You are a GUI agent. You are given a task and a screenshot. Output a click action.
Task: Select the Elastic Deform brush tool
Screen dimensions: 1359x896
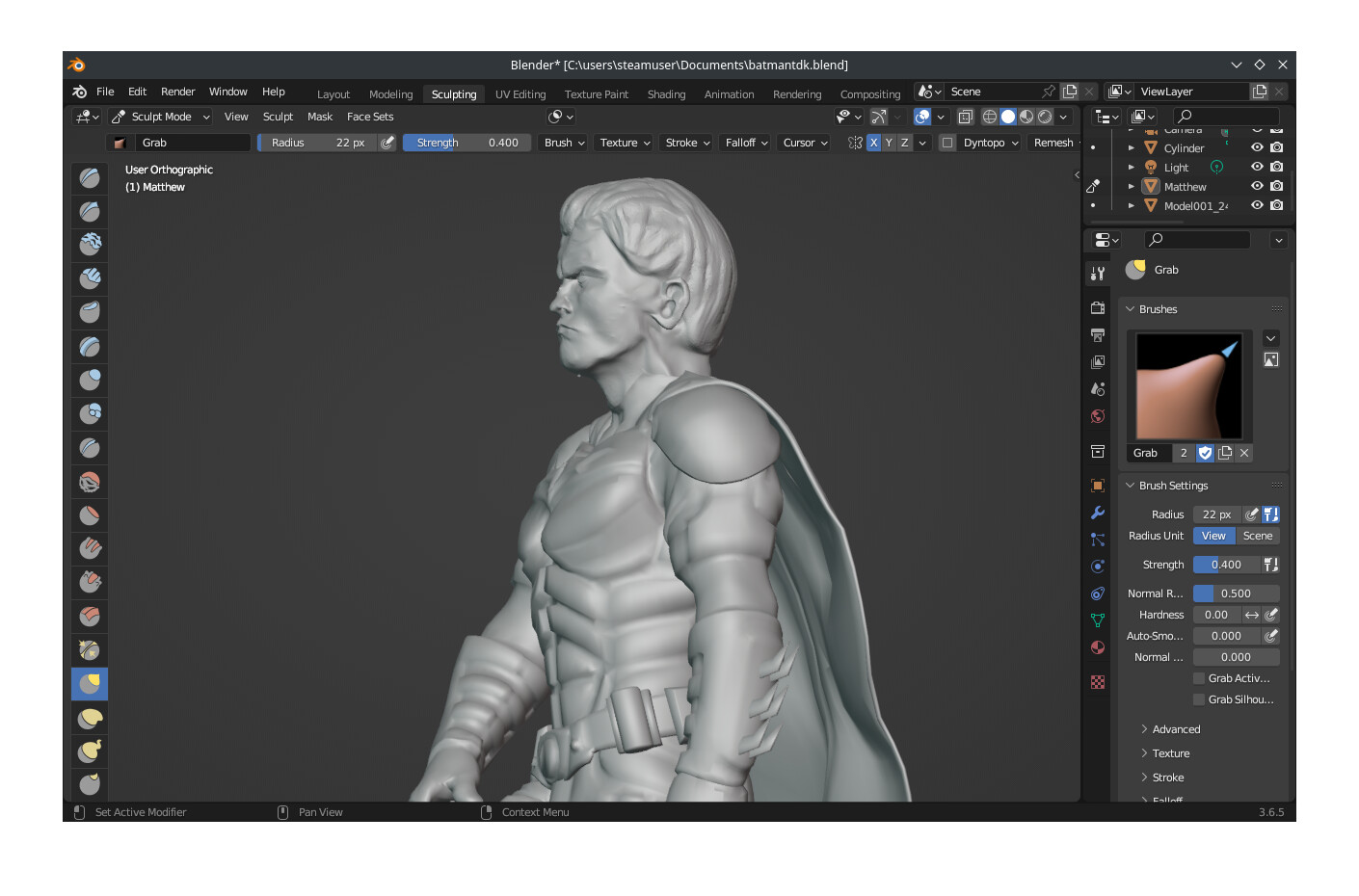point(90,718)
